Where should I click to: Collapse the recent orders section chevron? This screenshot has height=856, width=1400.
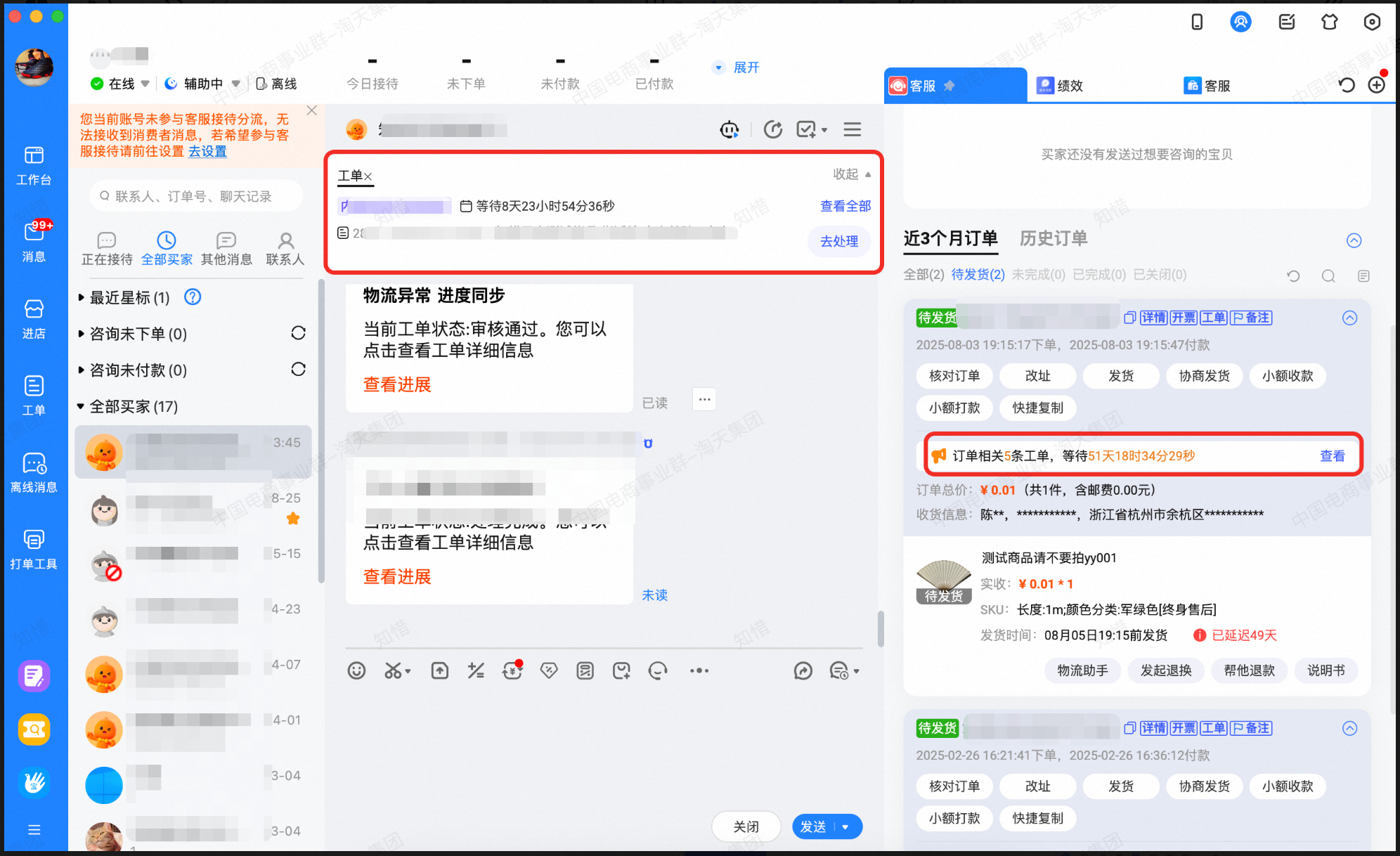(1354, 240)
